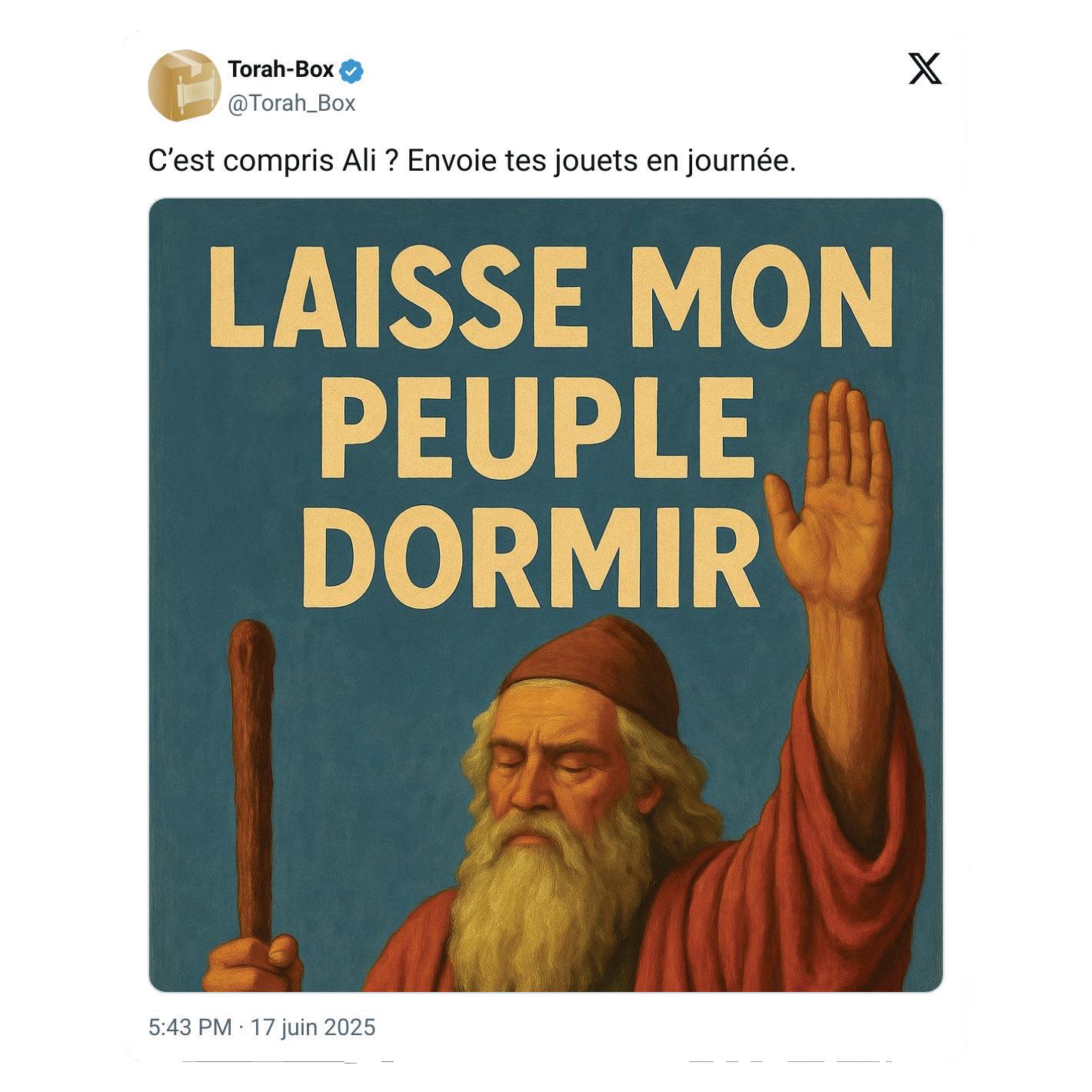Click the wooden staff in the image

(251, 777)
